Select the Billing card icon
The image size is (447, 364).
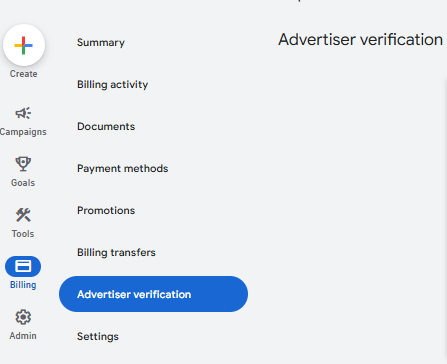[23, 266]
